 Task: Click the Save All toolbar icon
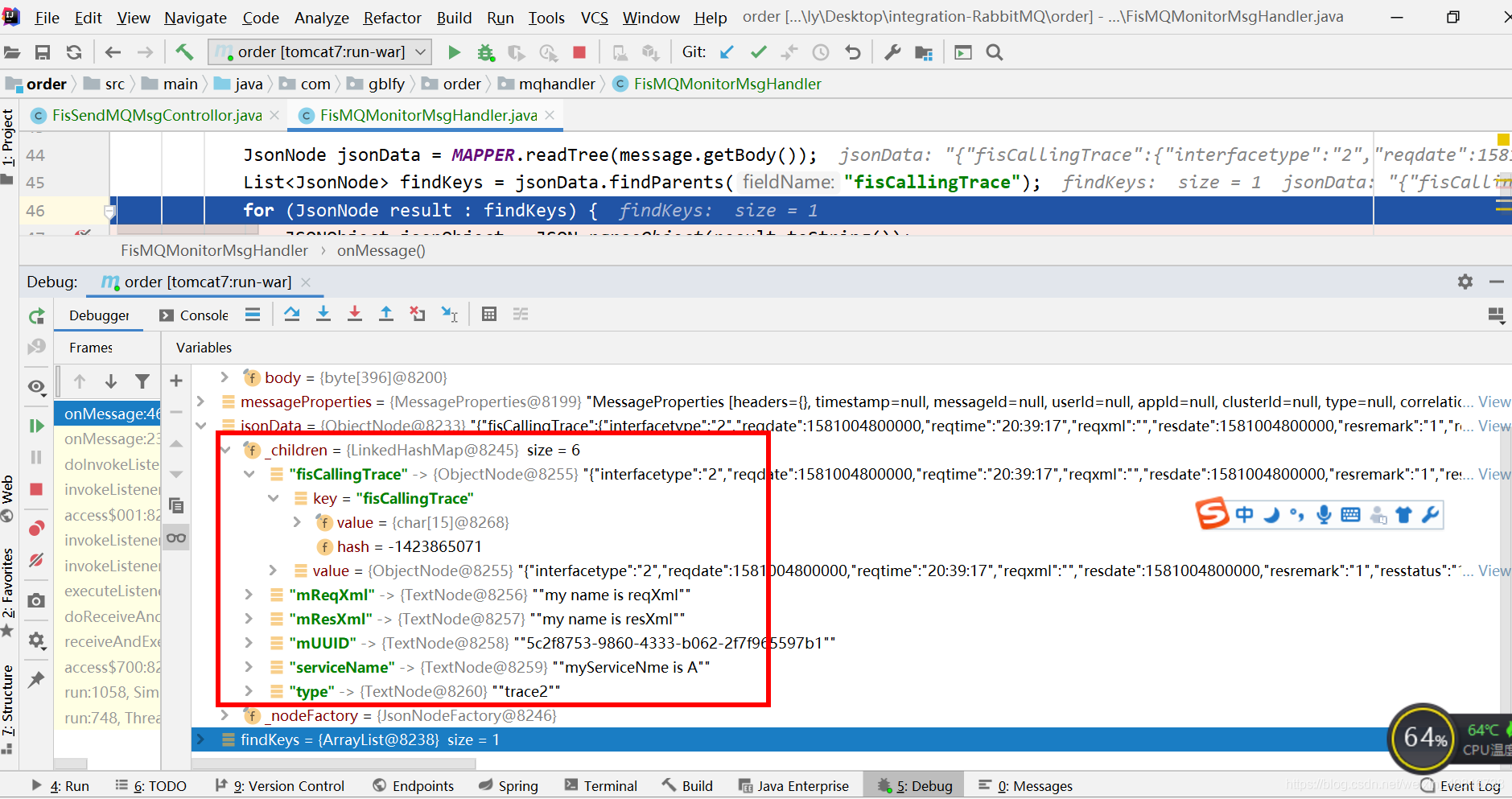43,52
